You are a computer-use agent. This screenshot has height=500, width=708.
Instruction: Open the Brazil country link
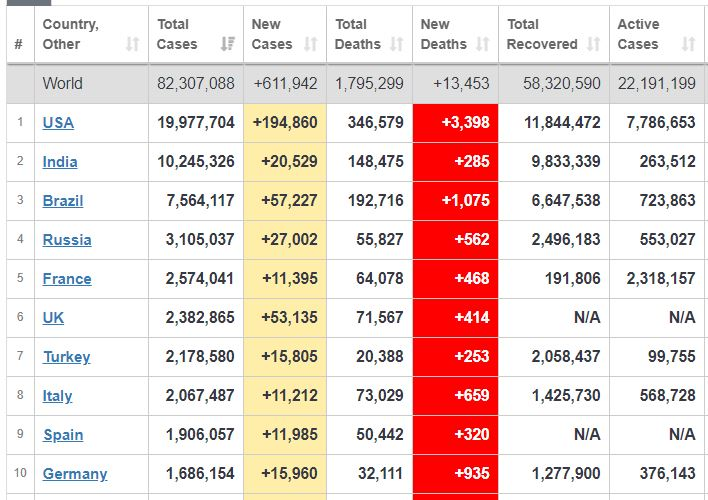click(x=63, y=200)
